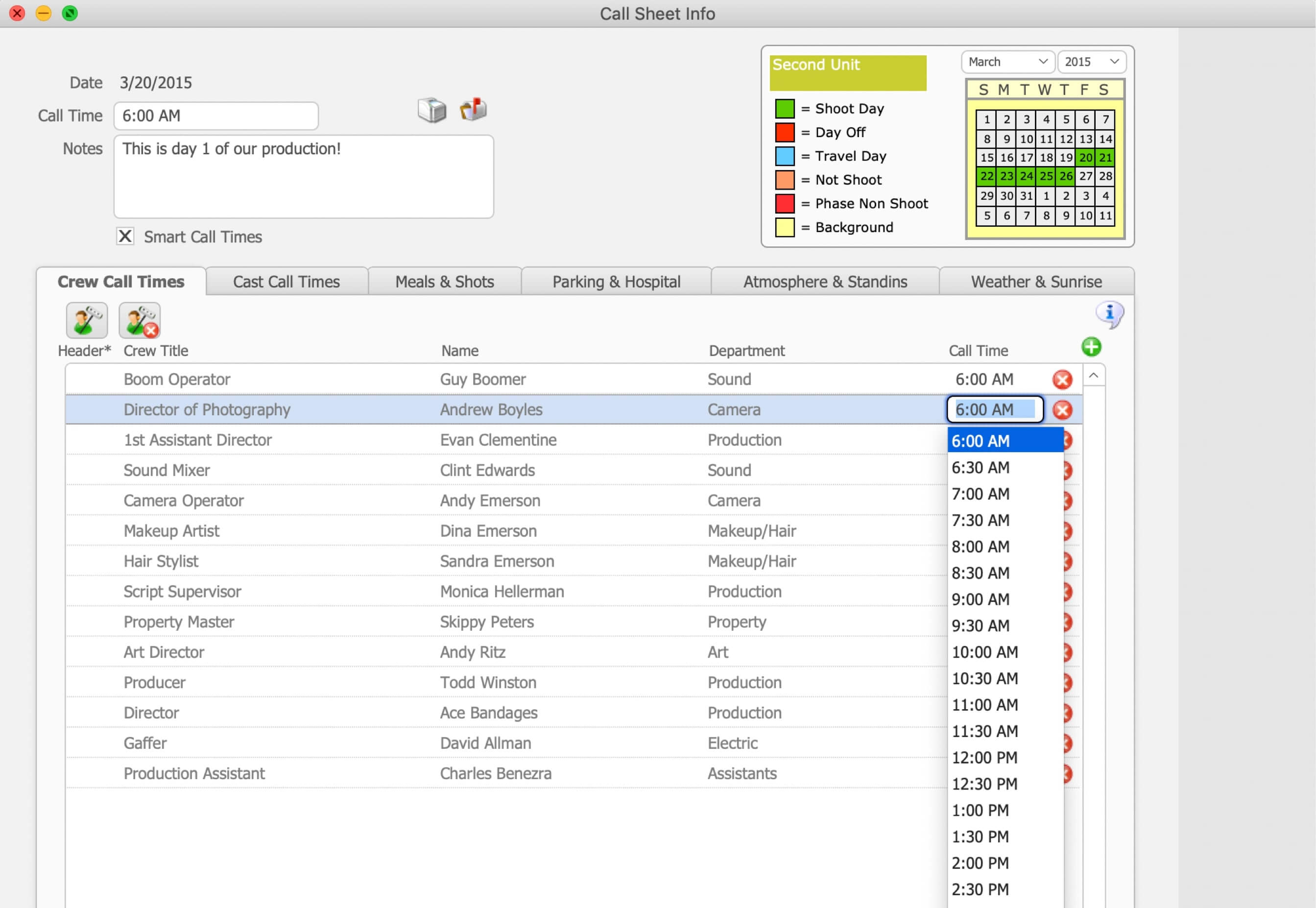Image resolution: width=1316 pixels, height=908 pixels.
Task: Select 7:00 AM from the call time list
Action: [980, 494]
